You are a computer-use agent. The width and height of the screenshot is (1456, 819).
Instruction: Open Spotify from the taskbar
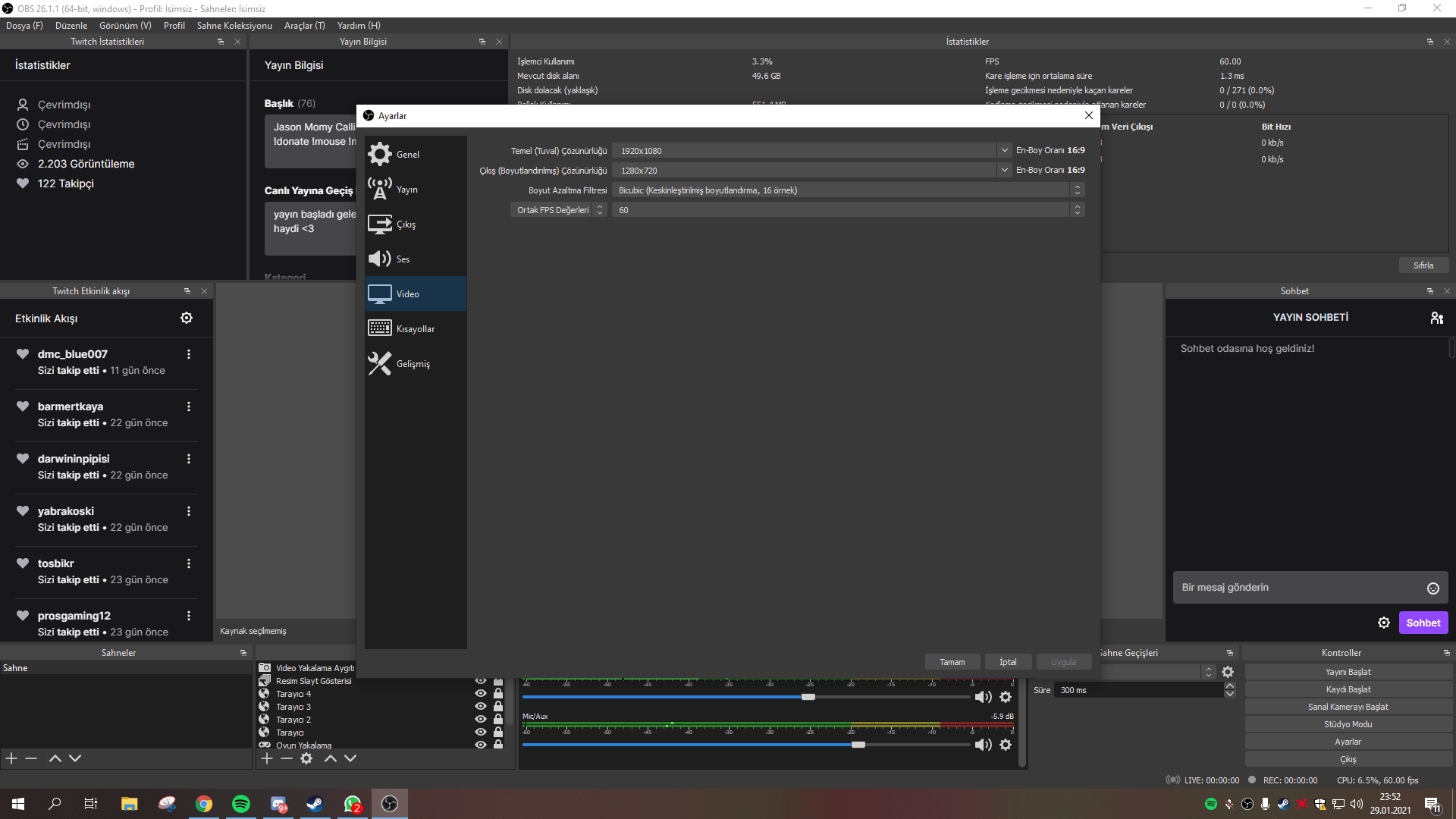click(x=241, y=804)
